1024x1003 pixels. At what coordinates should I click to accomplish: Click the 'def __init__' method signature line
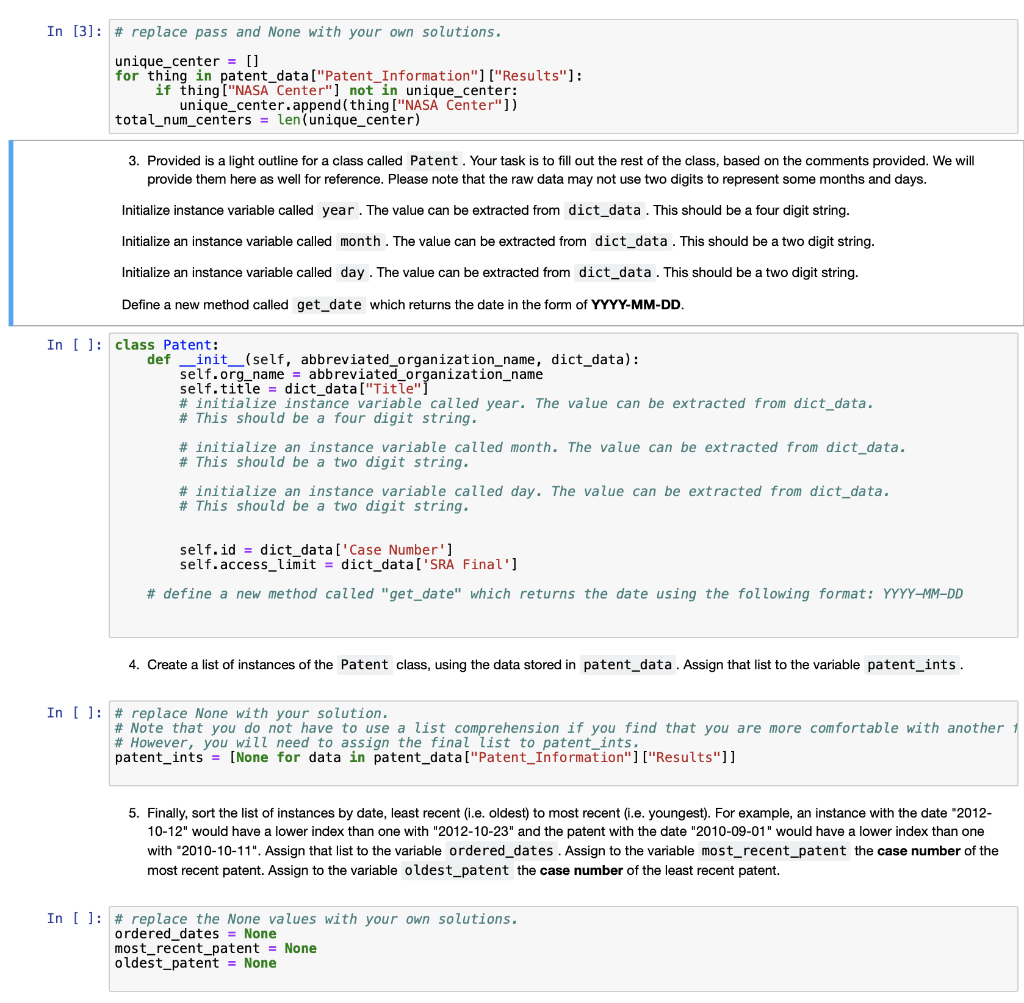pos(392,360)
